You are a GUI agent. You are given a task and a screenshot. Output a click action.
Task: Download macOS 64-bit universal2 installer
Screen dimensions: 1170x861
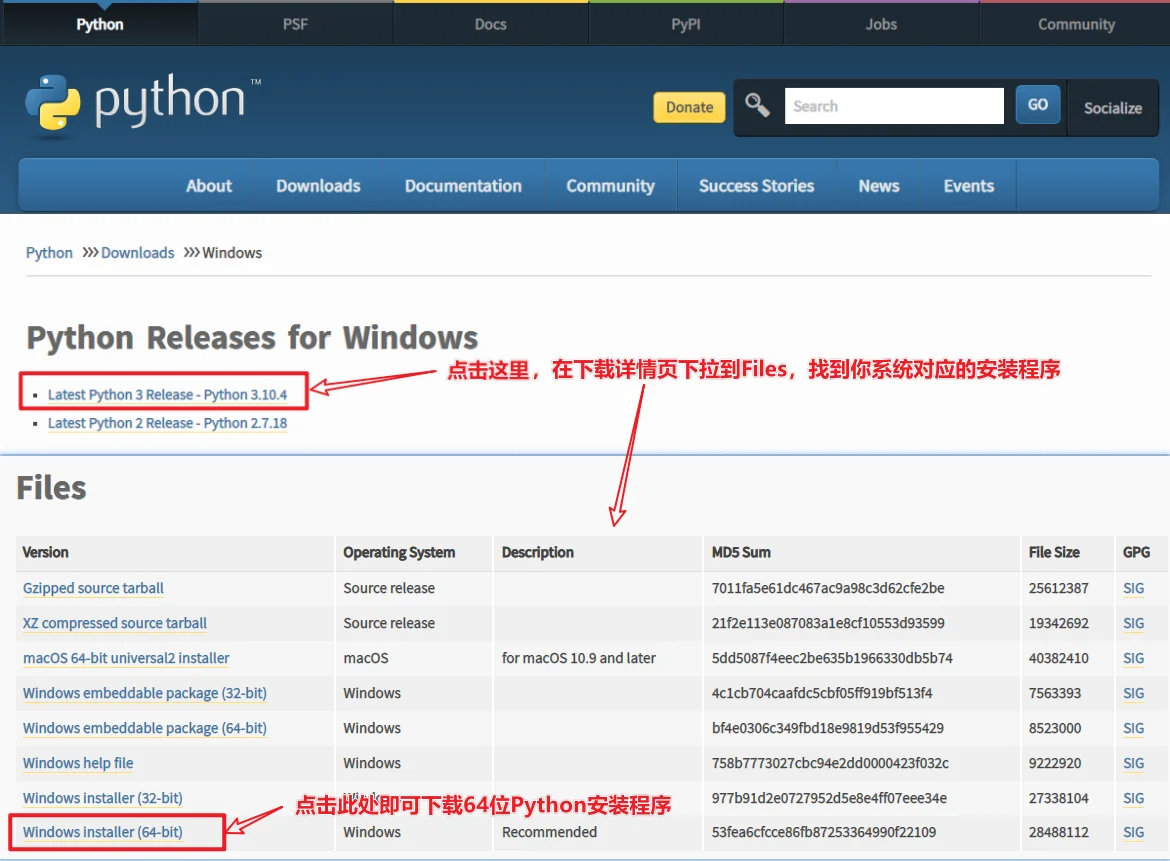coord(126,658)
